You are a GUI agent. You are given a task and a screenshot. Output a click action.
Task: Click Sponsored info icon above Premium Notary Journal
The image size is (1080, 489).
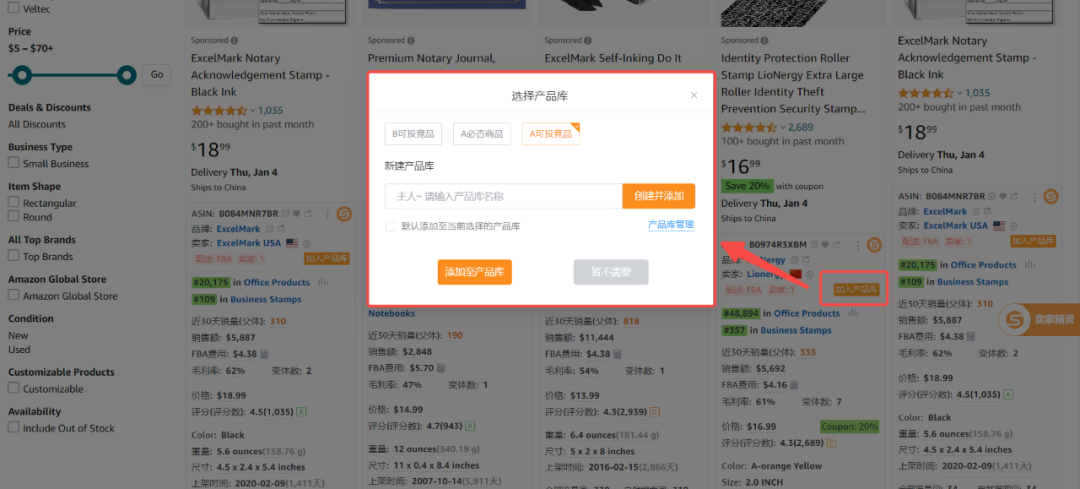coord(411,41)
